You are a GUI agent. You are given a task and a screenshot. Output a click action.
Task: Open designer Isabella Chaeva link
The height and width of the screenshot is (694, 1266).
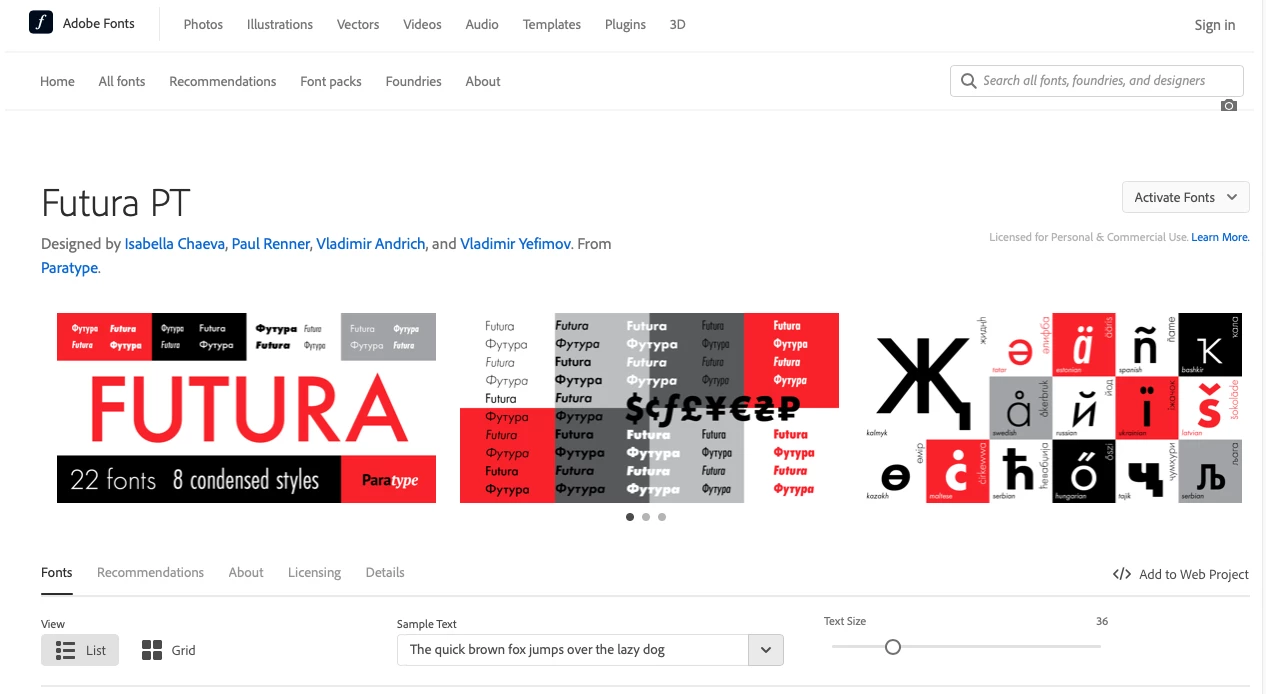[x=175, y=244]
